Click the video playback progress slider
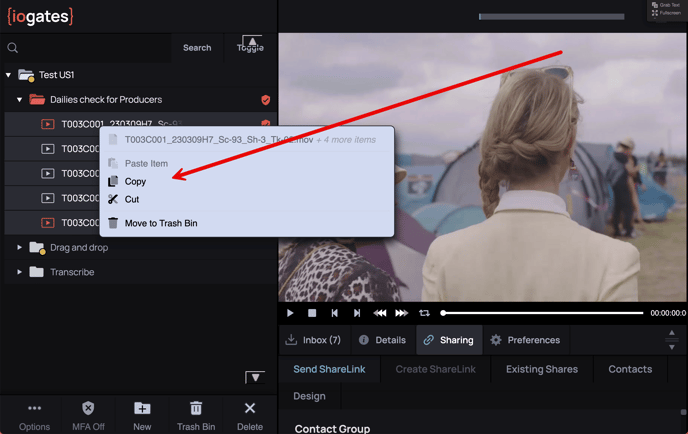The height and width of the screenshot is (434, 688). [542, 313]
